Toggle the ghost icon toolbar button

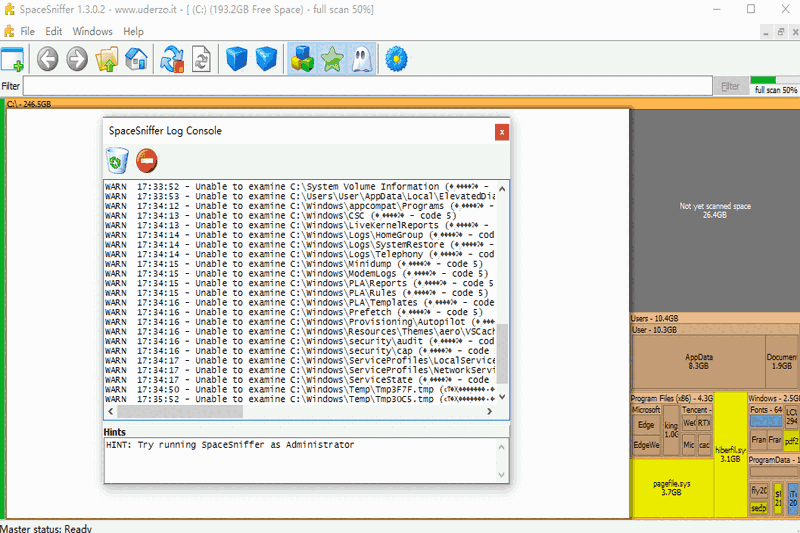click(361, 59)
